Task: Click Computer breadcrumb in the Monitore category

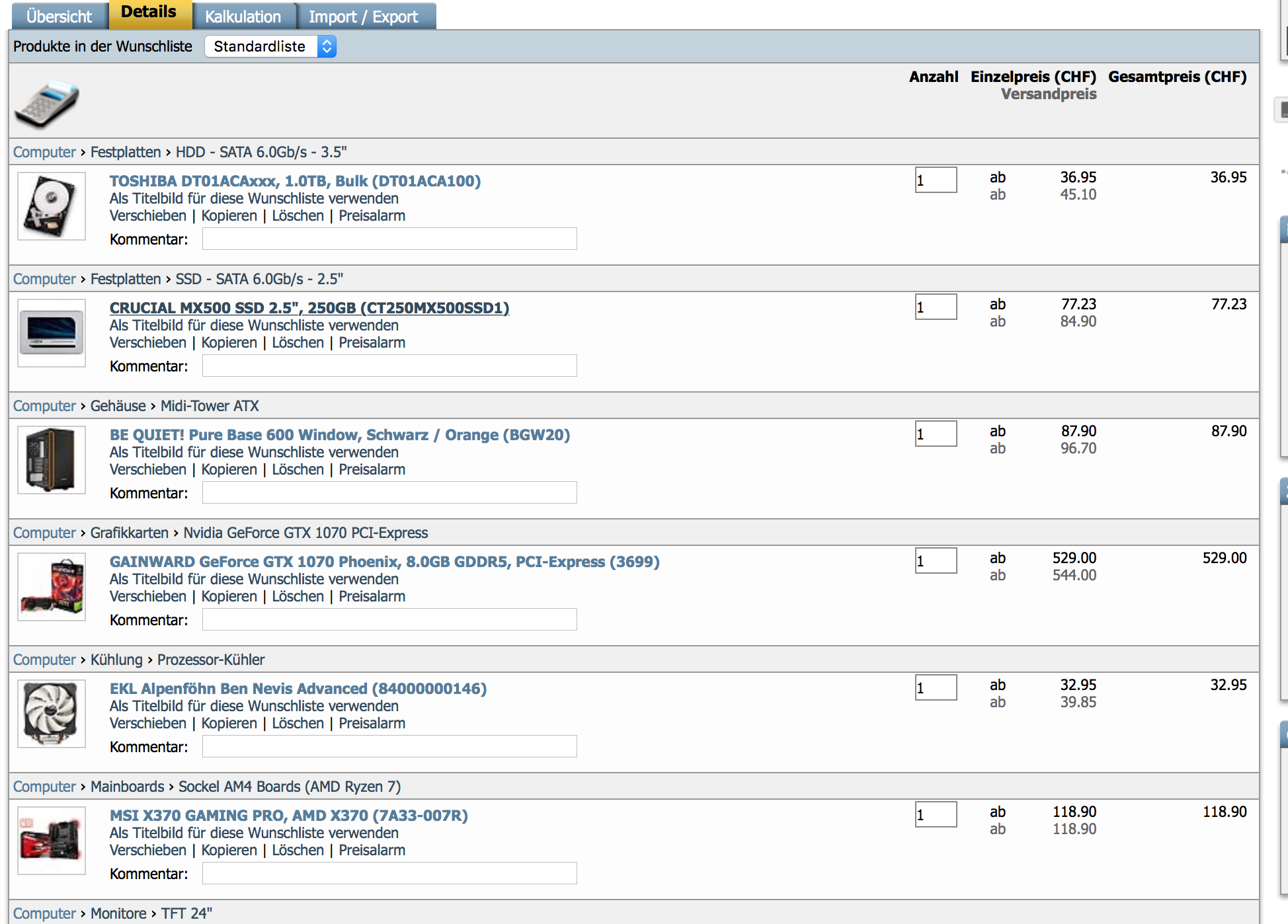Action: (44, 913)
